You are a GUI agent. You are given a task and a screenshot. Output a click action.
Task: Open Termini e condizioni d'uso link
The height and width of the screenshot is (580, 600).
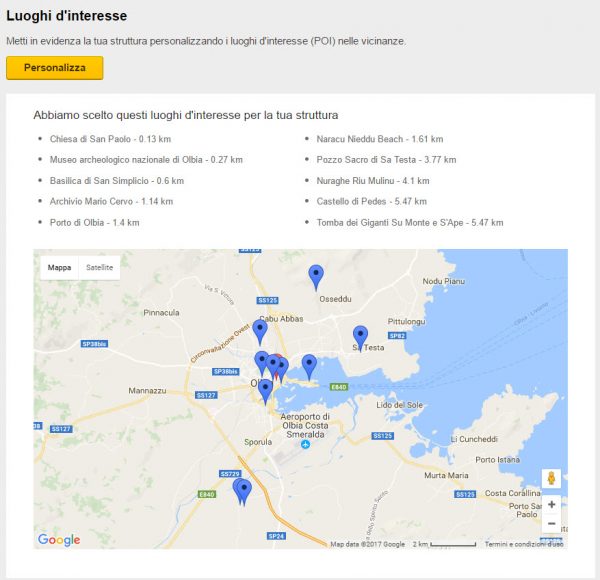(x=524, y=544)
